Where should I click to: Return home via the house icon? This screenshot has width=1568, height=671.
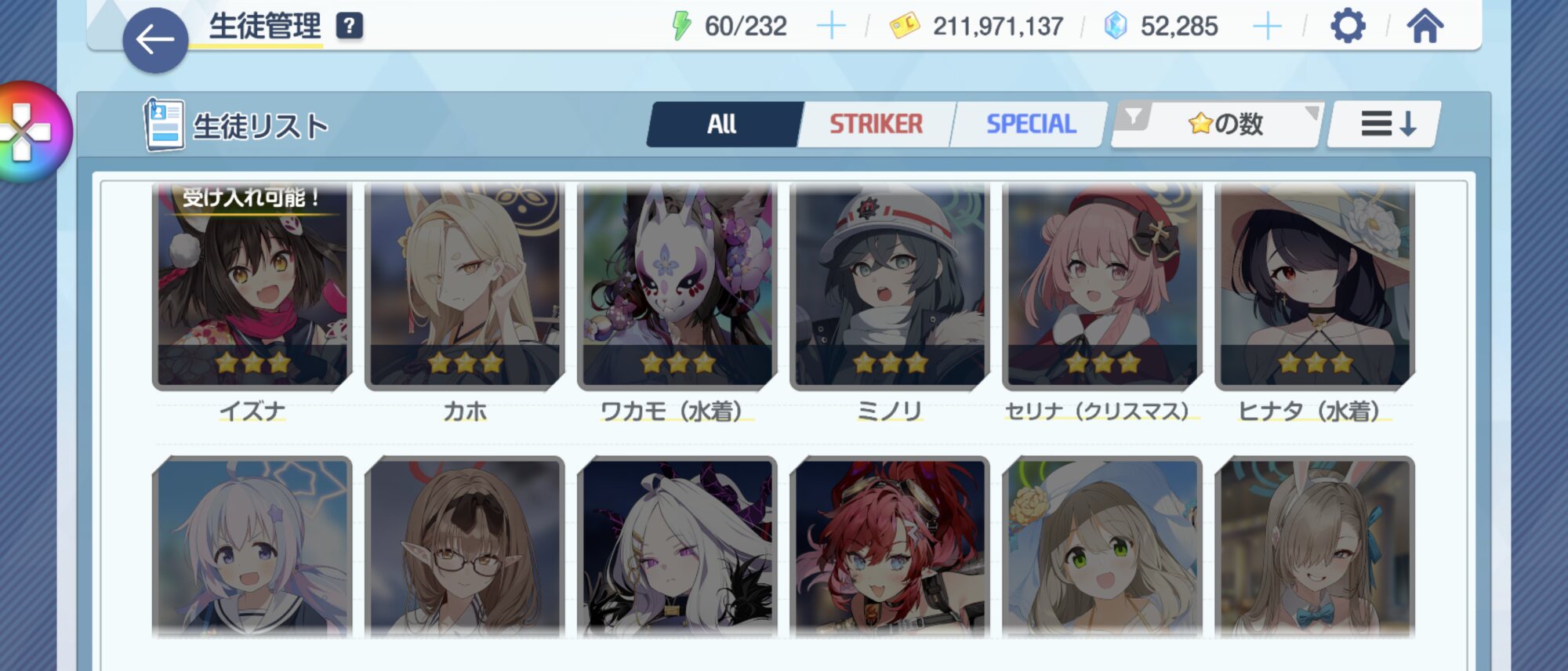pos(1425,26)
